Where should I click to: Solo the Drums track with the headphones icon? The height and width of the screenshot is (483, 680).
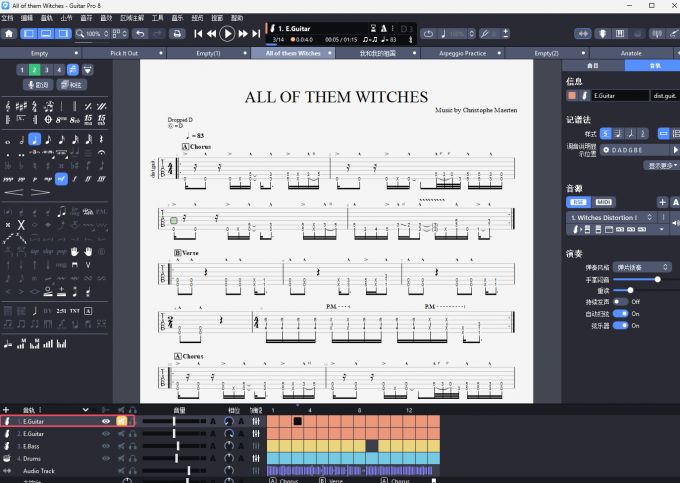point(133,459)
